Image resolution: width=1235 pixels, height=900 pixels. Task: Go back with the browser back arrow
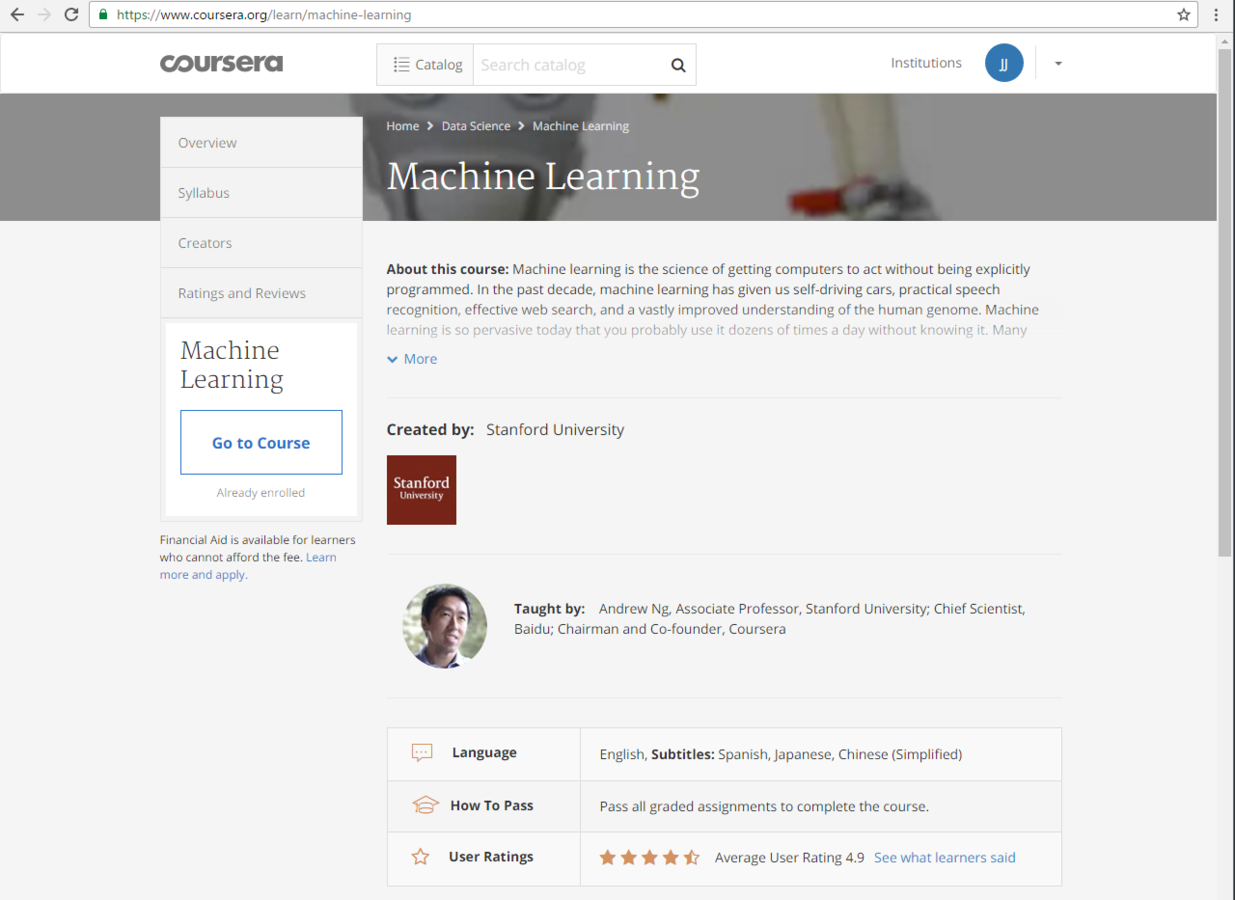(17, 15)
